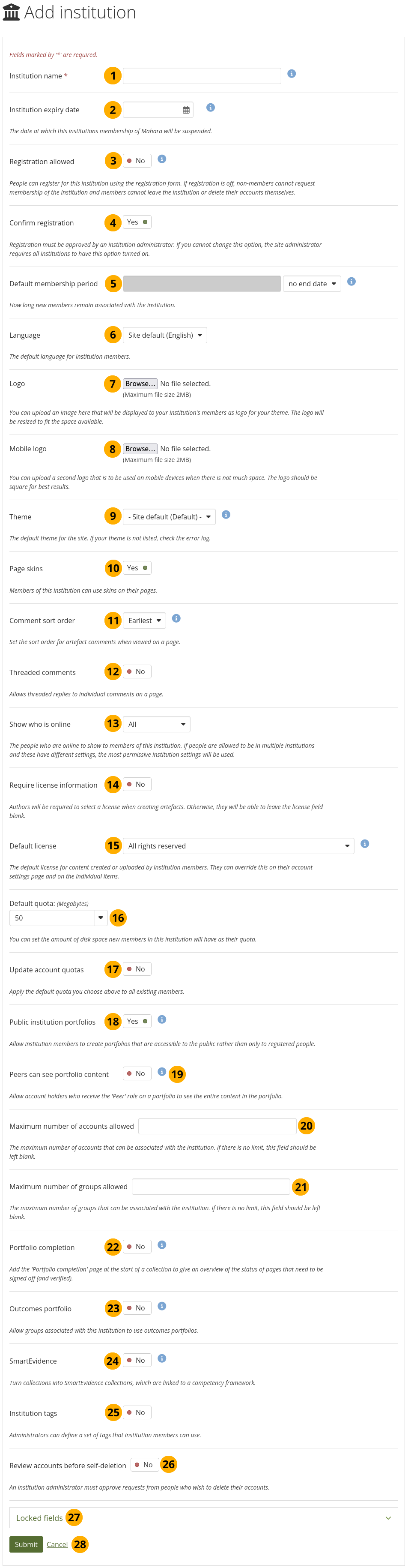This screenshot has height=1568, width=408.
Task: Show help for Comment sort order
Action: tap(176, 618)
